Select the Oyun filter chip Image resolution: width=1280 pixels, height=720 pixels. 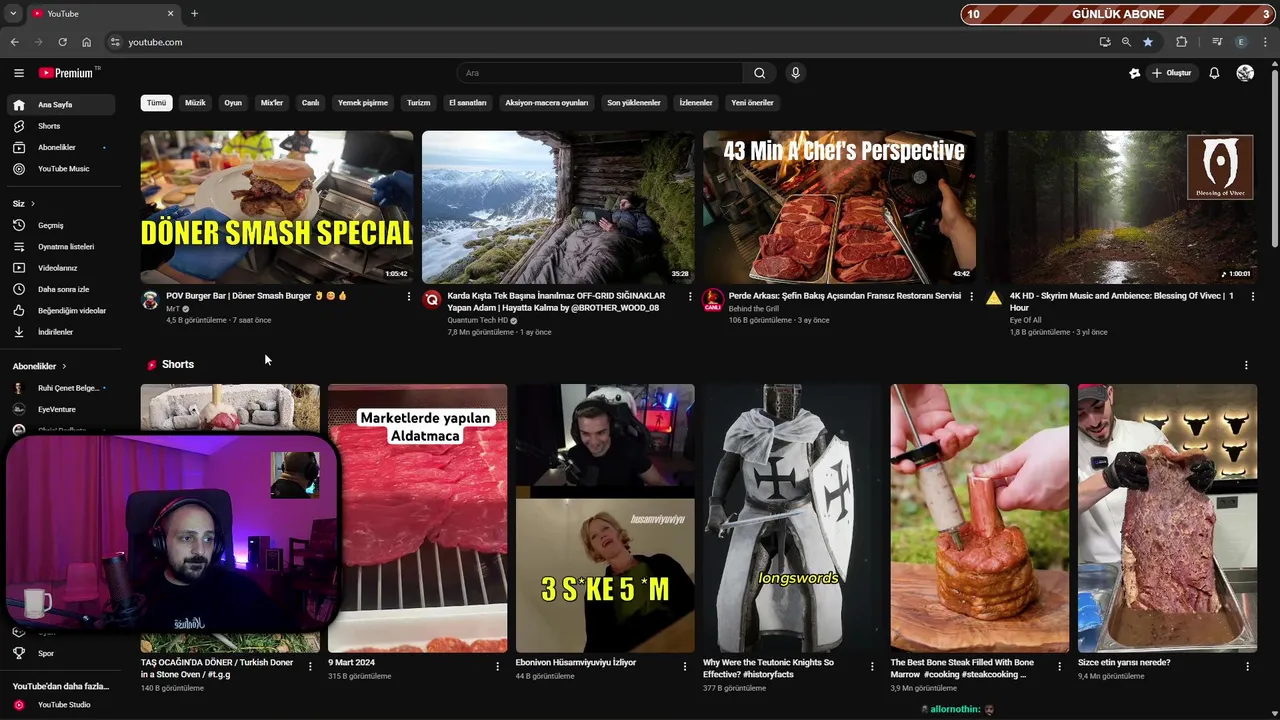[233, 102]
